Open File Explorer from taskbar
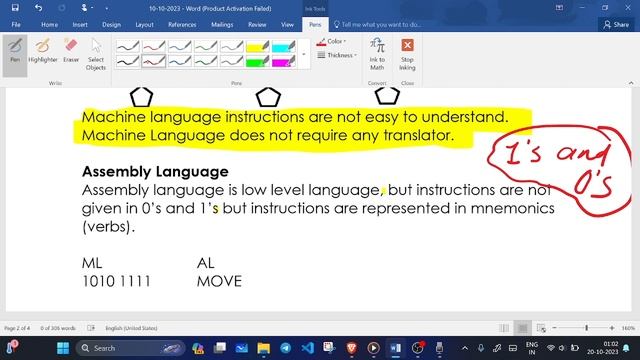This screenshot has width=640, height=360. pyautogui.click(x=264, y=348)
